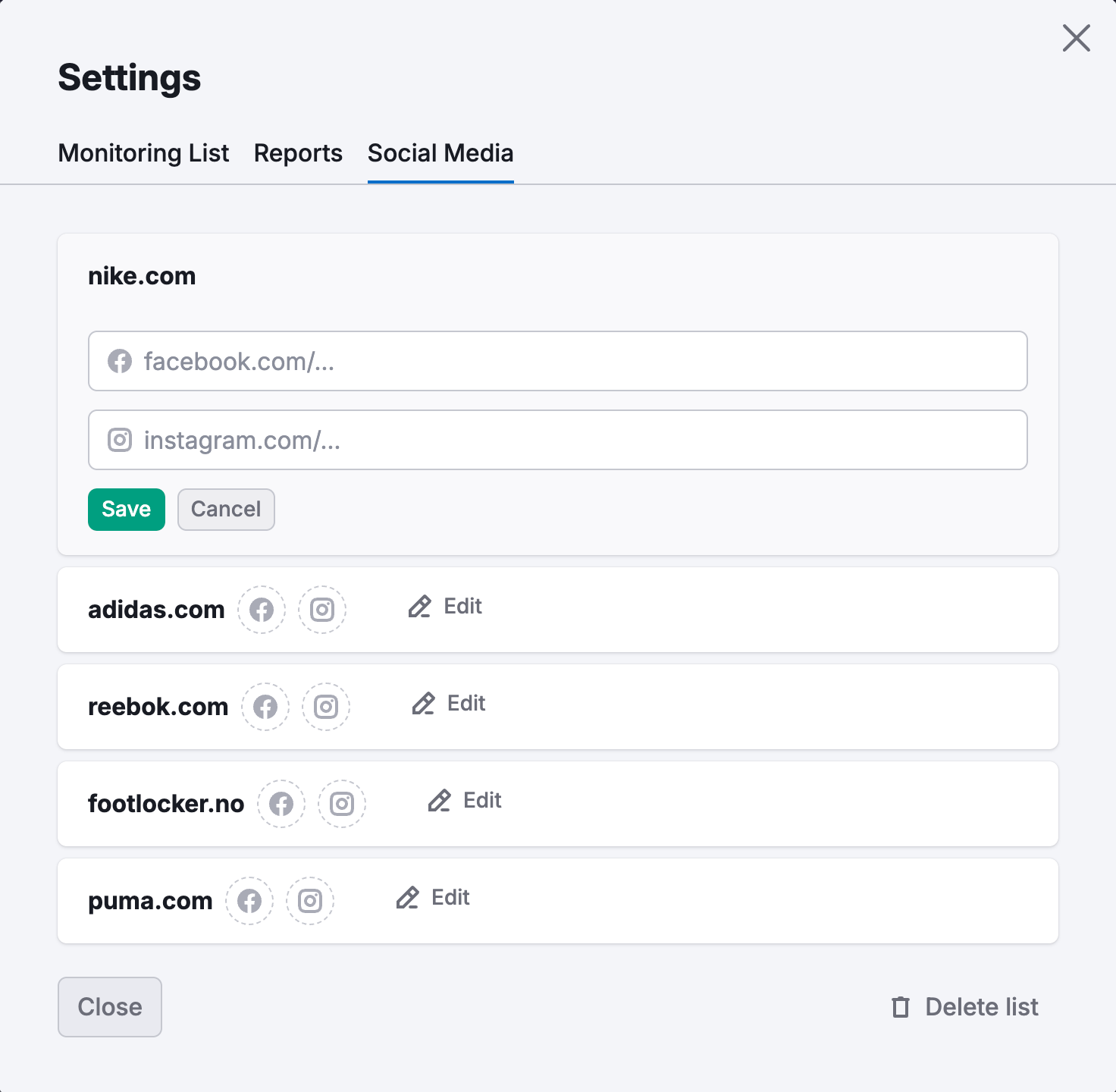Screen dimensions: 1116x1092
Task: Click the Instagram icon for reebok.com
Action: pos(325,707)
